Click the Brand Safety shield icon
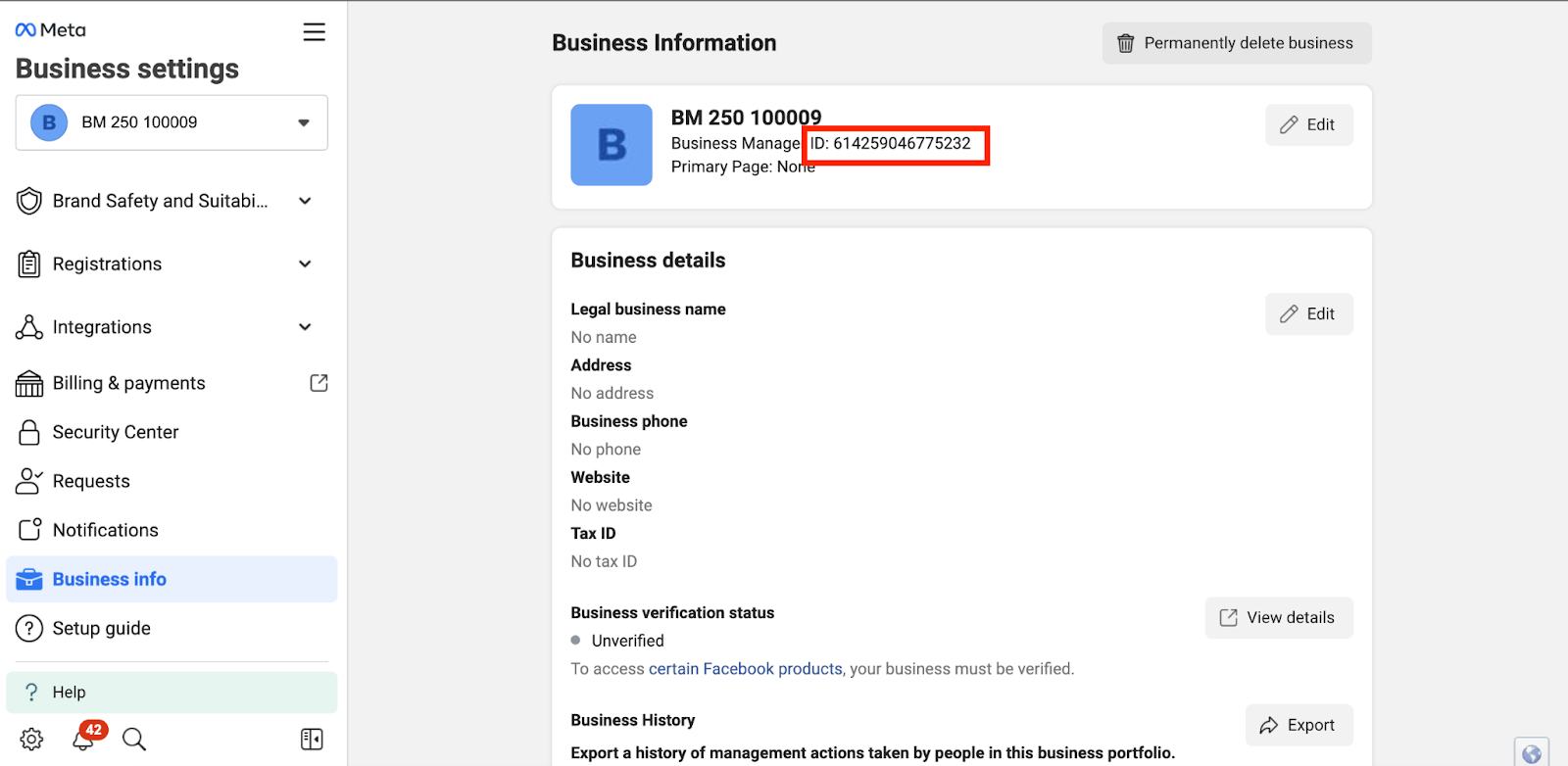This screenshot has width=1568, height=766. (x=29, y=201)
